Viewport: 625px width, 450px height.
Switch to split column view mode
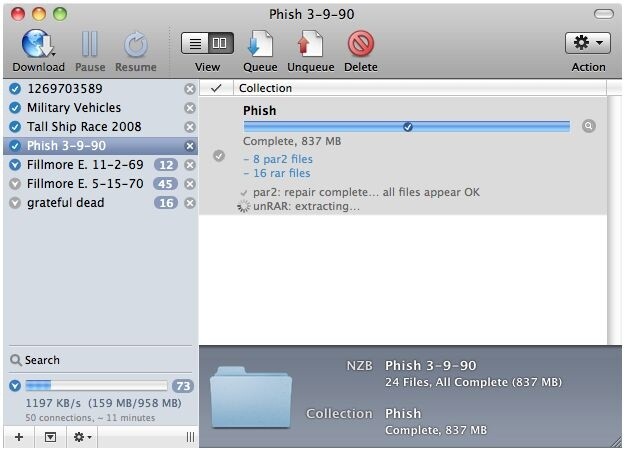coord(220,43)
